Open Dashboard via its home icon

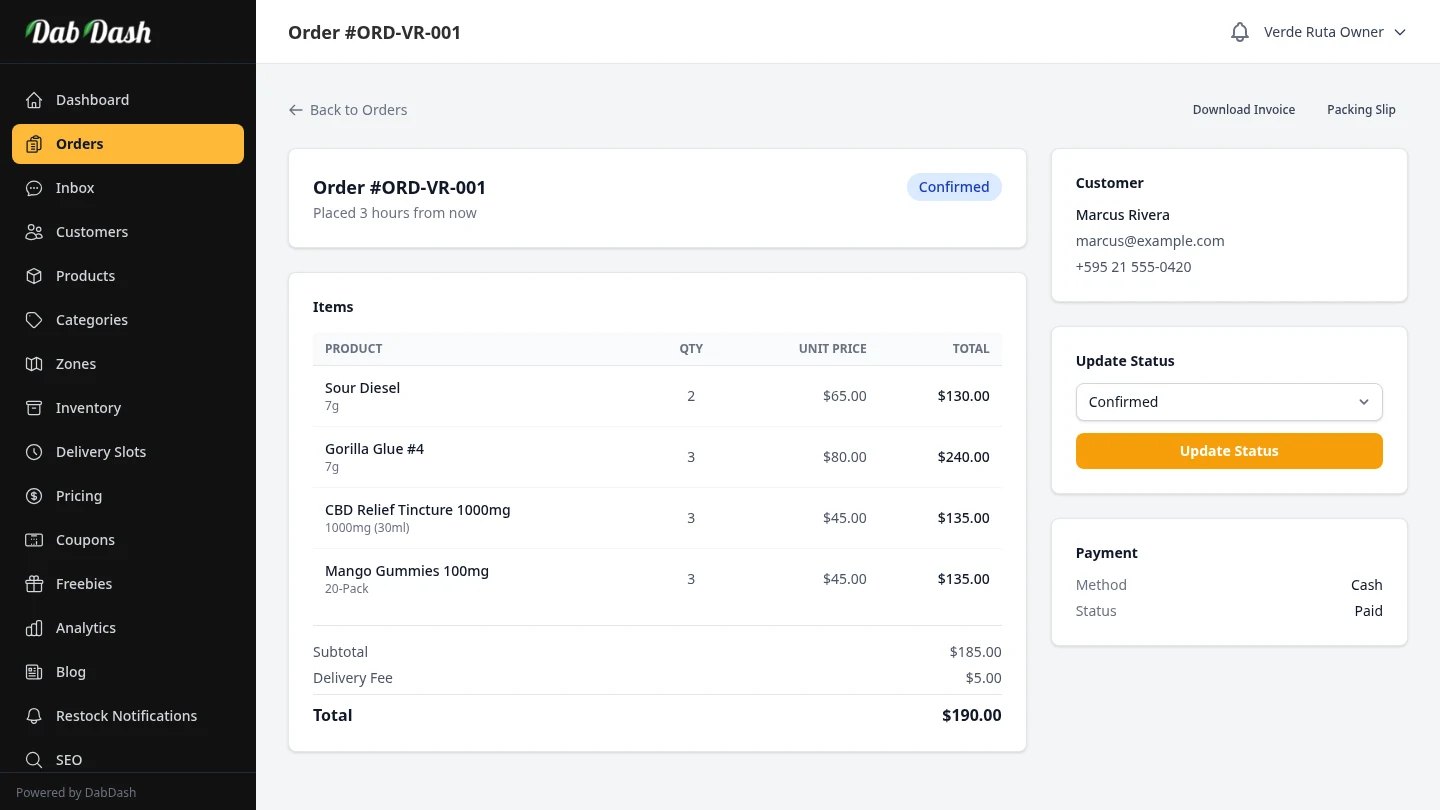[34, 100]
